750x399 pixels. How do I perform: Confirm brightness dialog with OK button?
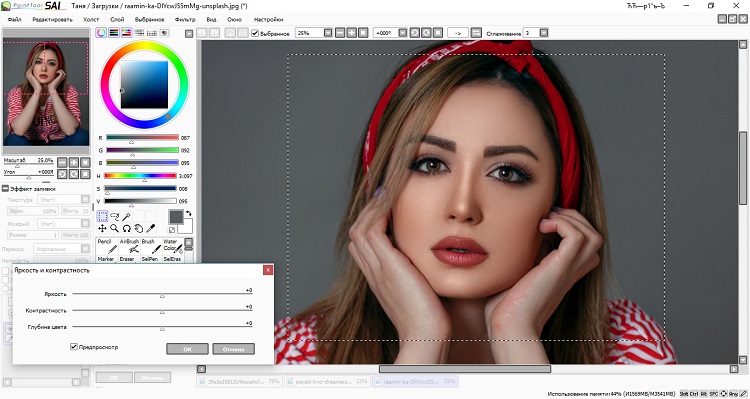pos(187,349)
